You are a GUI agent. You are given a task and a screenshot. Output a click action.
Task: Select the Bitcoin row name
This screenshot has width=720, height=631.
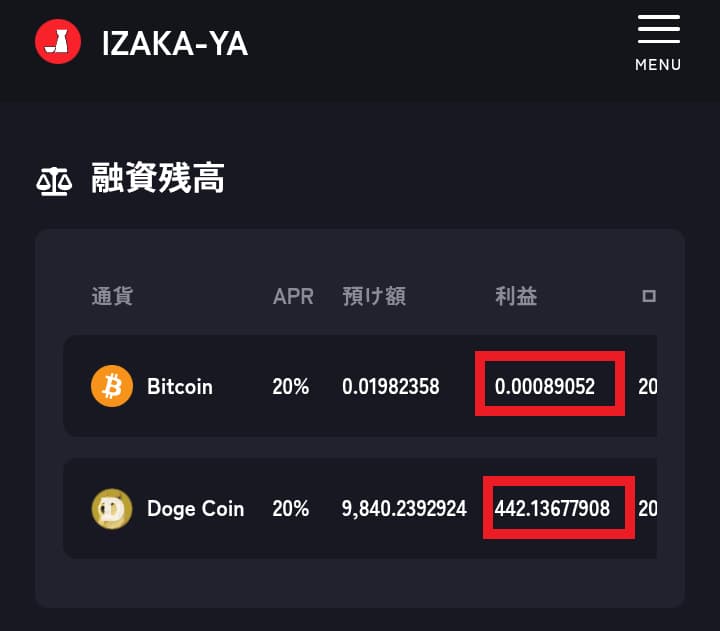pyautogui.click(x=180, y=387)
